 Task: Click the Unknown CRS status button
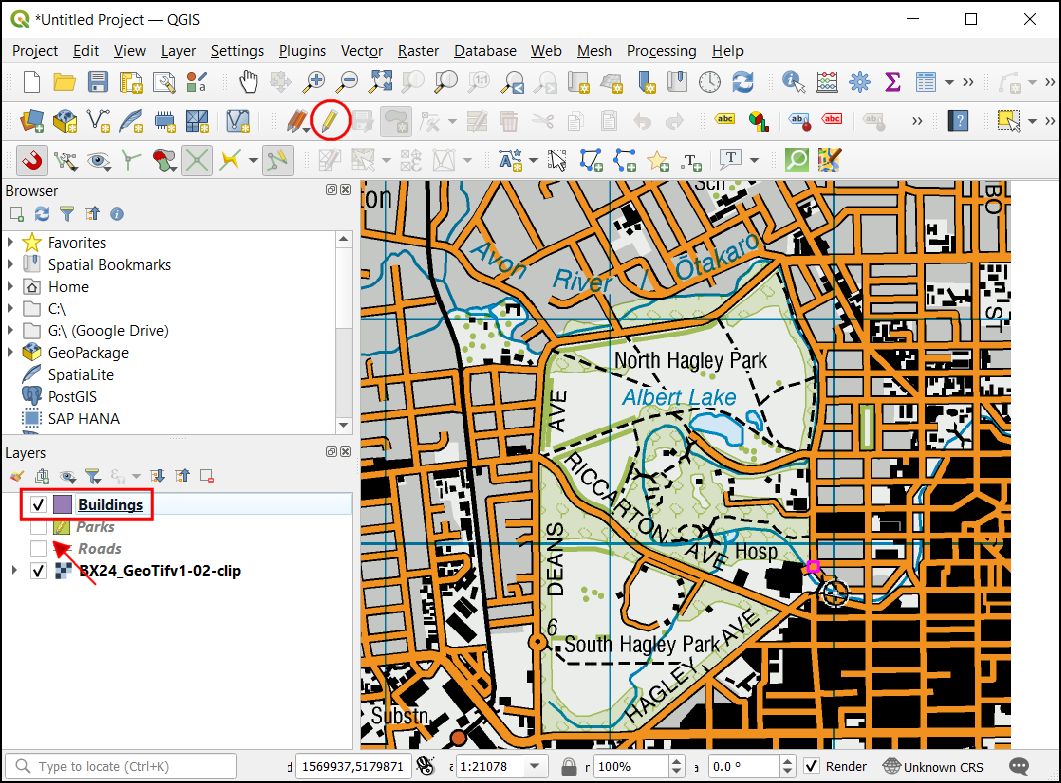point(933,767)
